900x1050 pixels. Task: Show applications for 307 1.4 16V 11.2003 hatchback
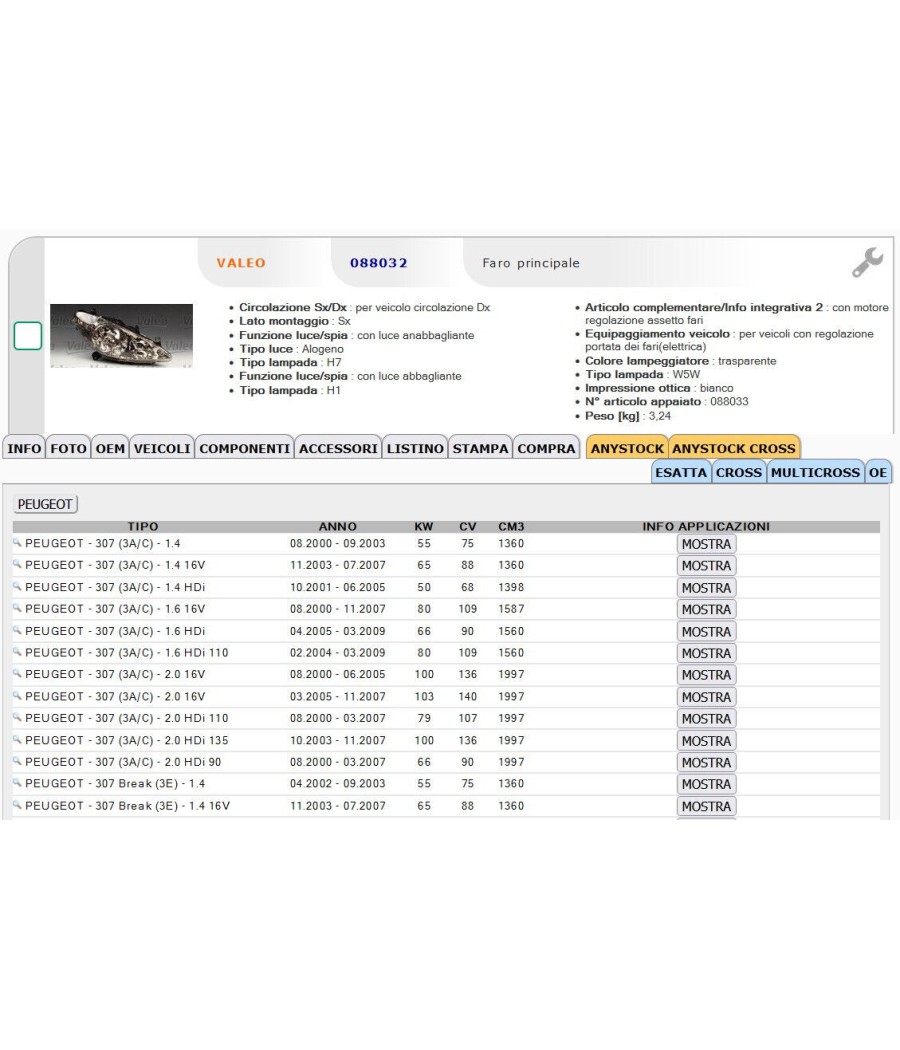click(x=706, y=566)
